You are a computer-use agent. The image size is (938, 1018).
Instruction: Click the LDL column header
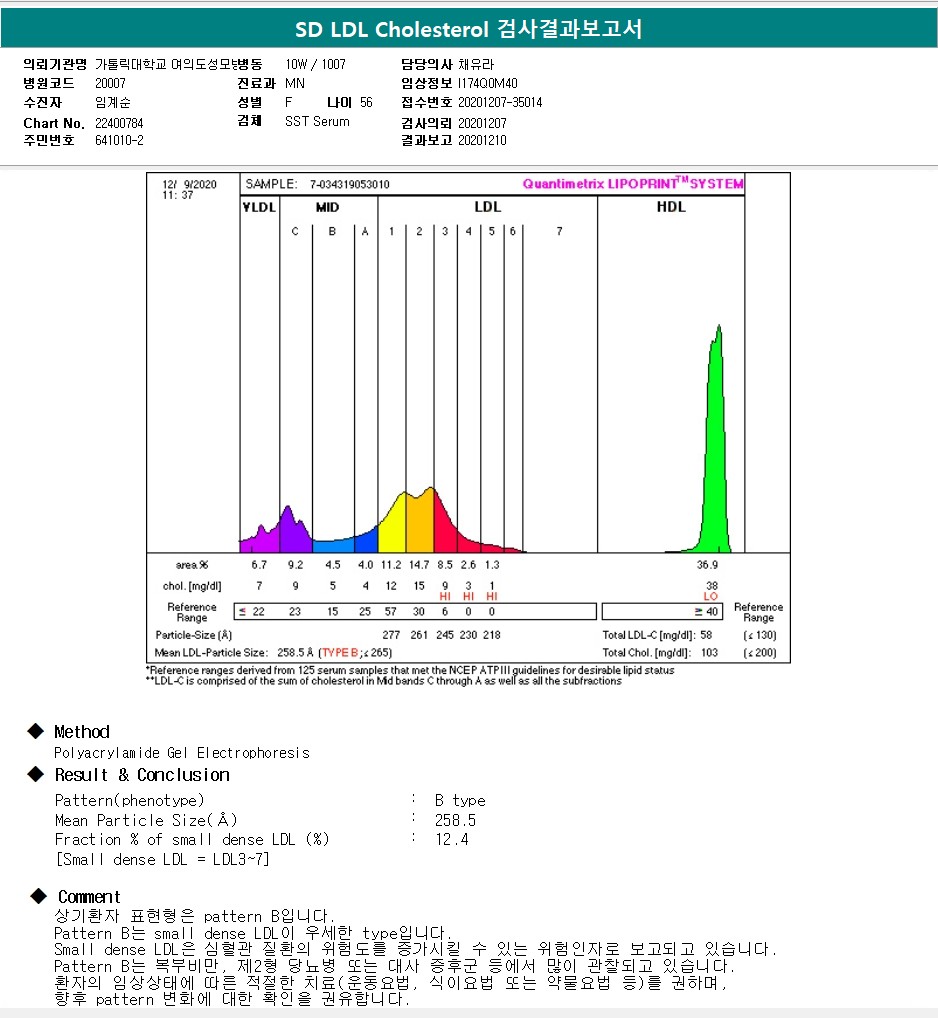click(x=488, y=206)
